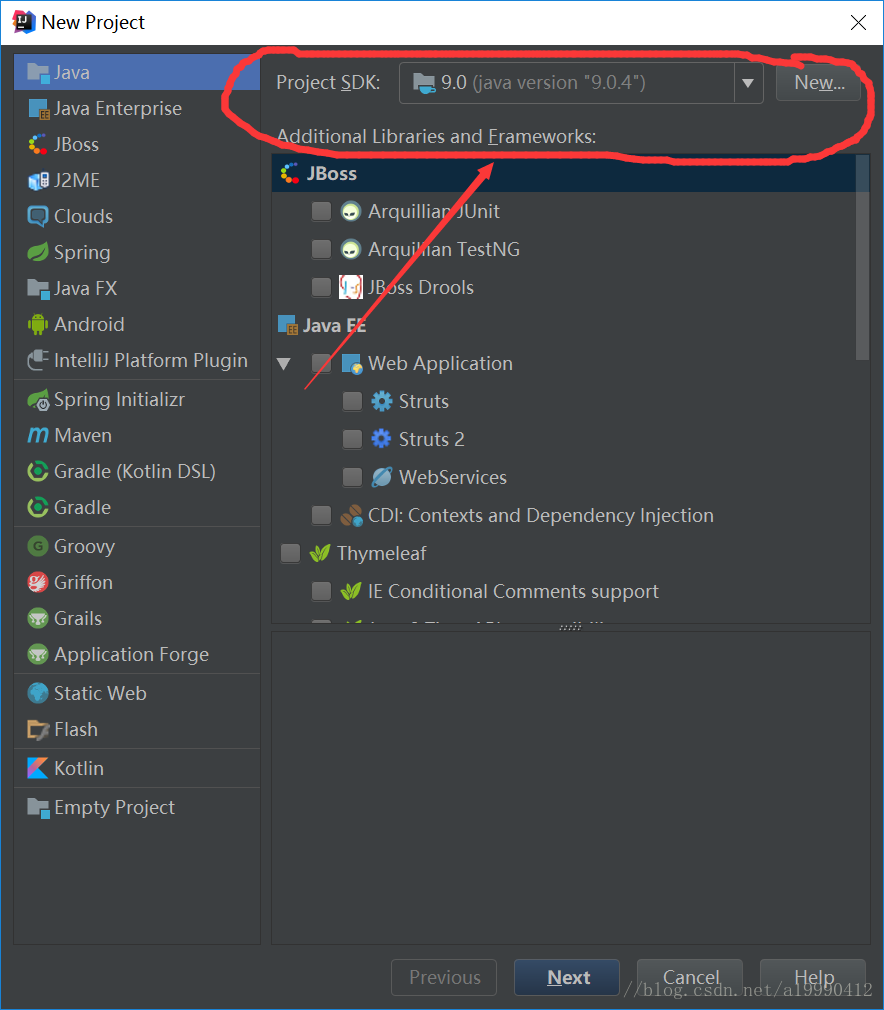Viewport: 884px width, 1010px height.
Task: Click the Kotlin logo icon
Action: [38, 768]
